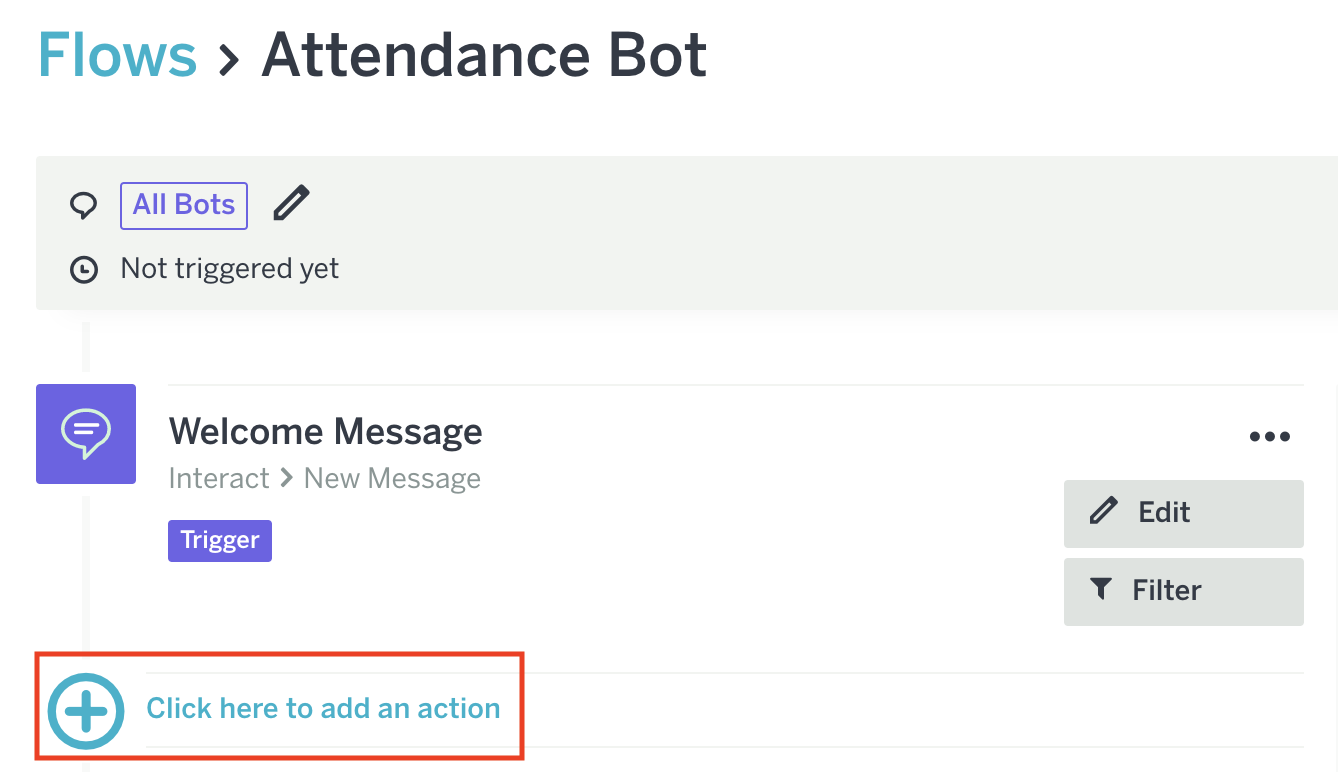Viewport: 1338px width, 772px height.
Task: Click the New Message event label
Action: pyautogui.click(x=392, y=479)
